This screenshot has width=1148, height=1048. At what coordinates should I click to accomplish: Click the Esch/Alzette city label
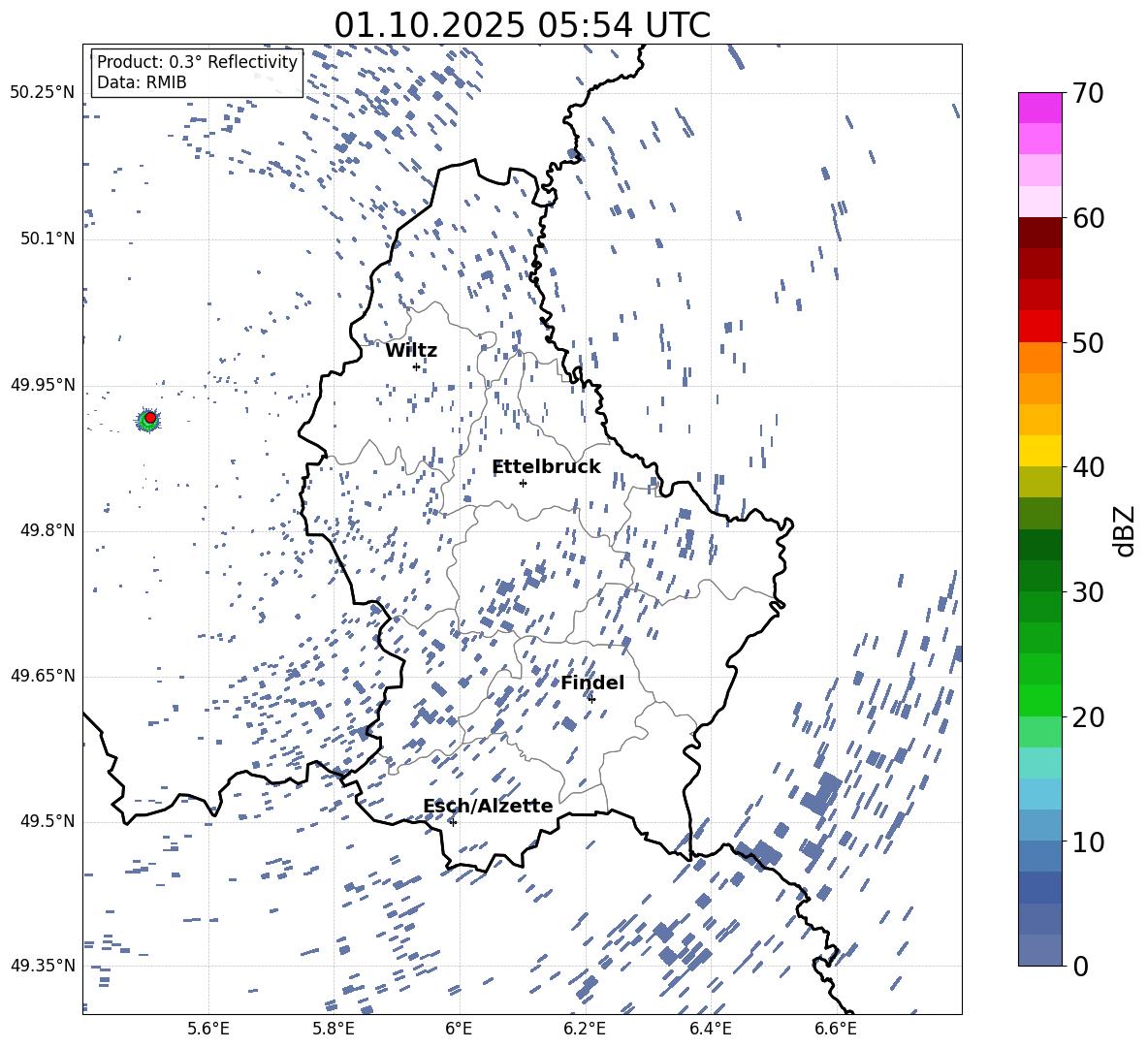488,806
